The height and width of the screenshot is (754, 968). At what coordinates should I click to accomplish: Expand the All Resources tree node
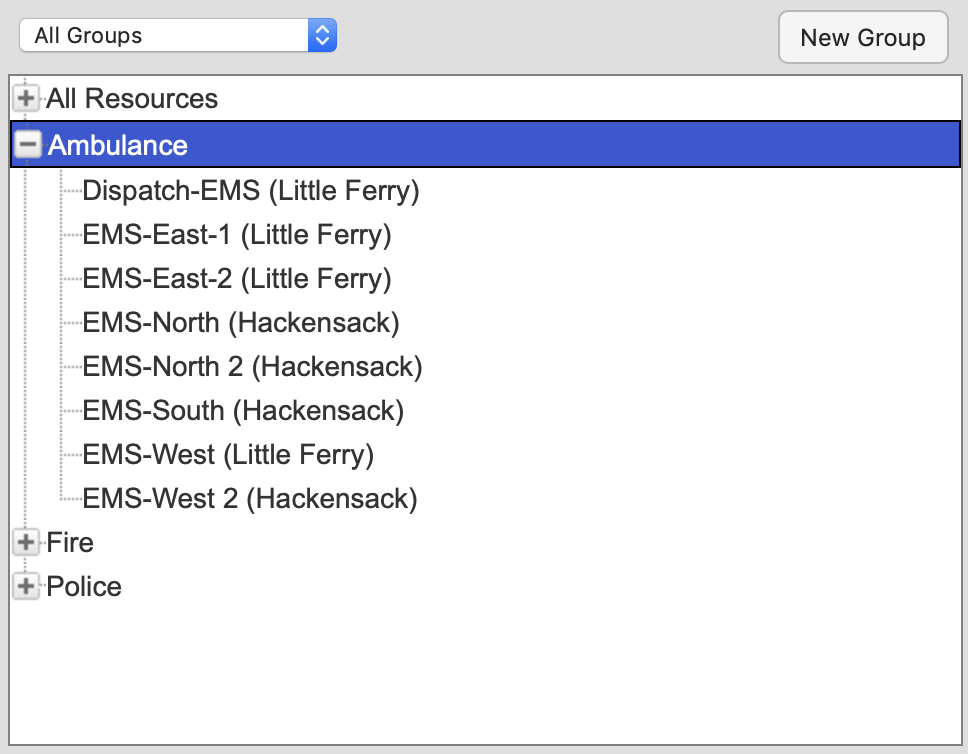(25, 98)
